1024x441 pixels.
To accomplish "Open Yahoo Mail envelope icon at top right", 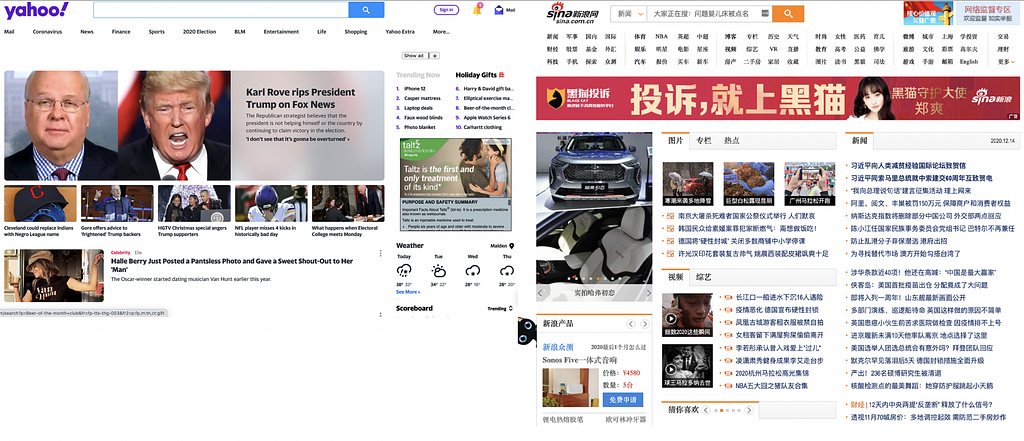I will tap(499, 10).
